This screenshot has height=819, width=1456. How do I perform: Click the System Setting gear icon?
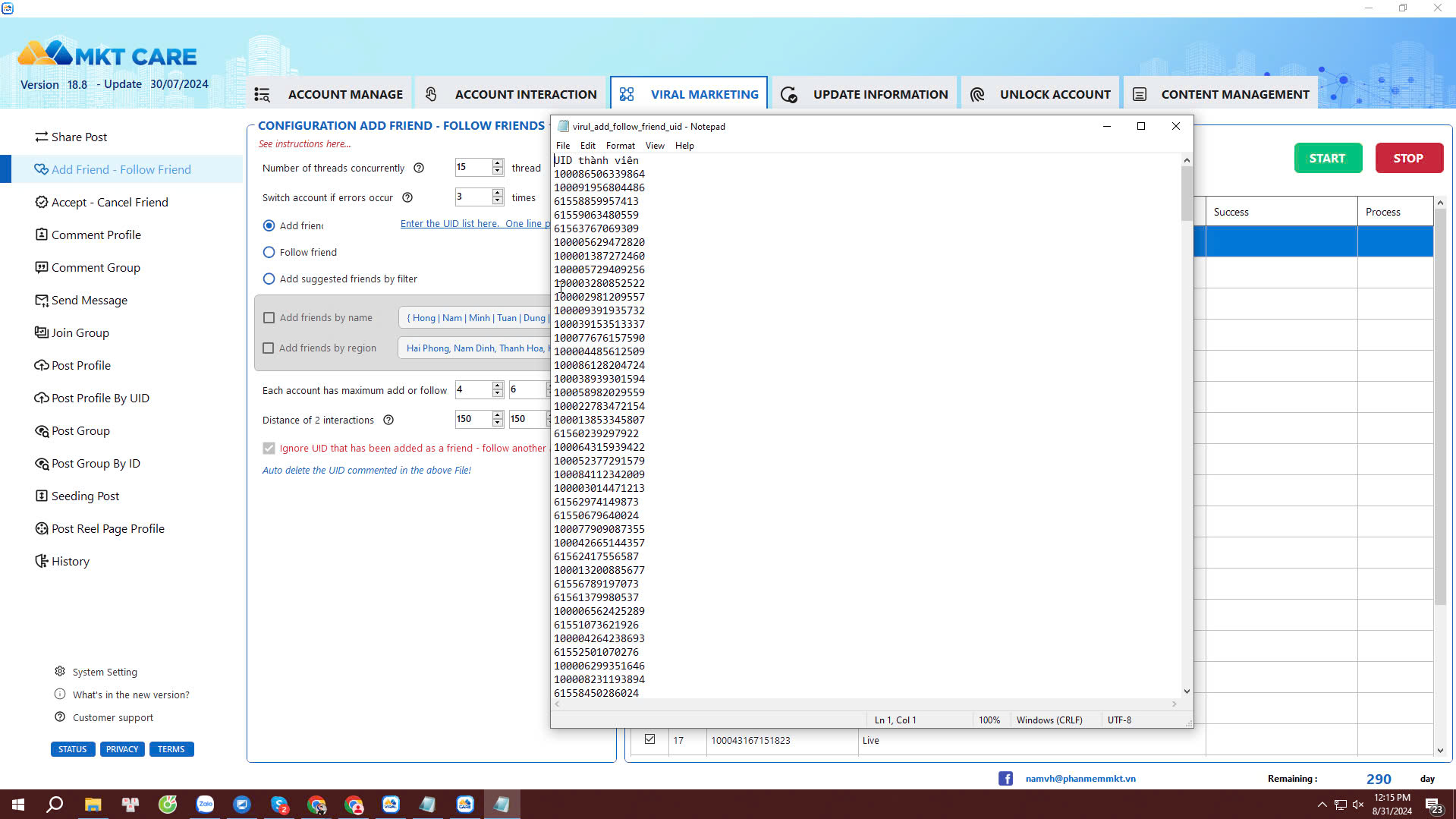[x=60, y=671]
